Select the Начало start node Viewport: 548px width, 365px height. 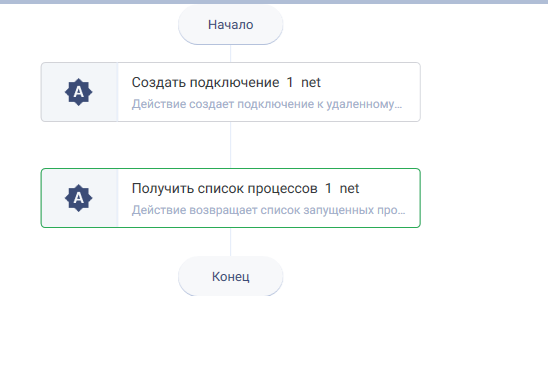coord(231,24)
